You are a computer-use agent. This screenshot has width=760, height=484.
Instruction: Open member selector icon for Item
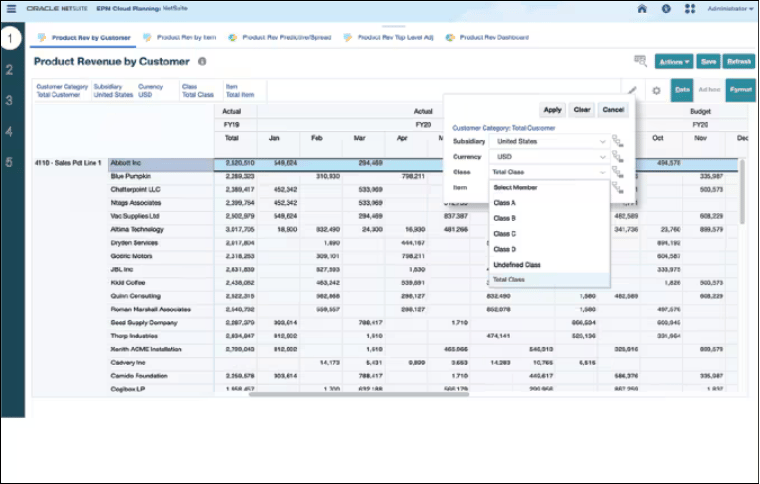click(618, 188)
